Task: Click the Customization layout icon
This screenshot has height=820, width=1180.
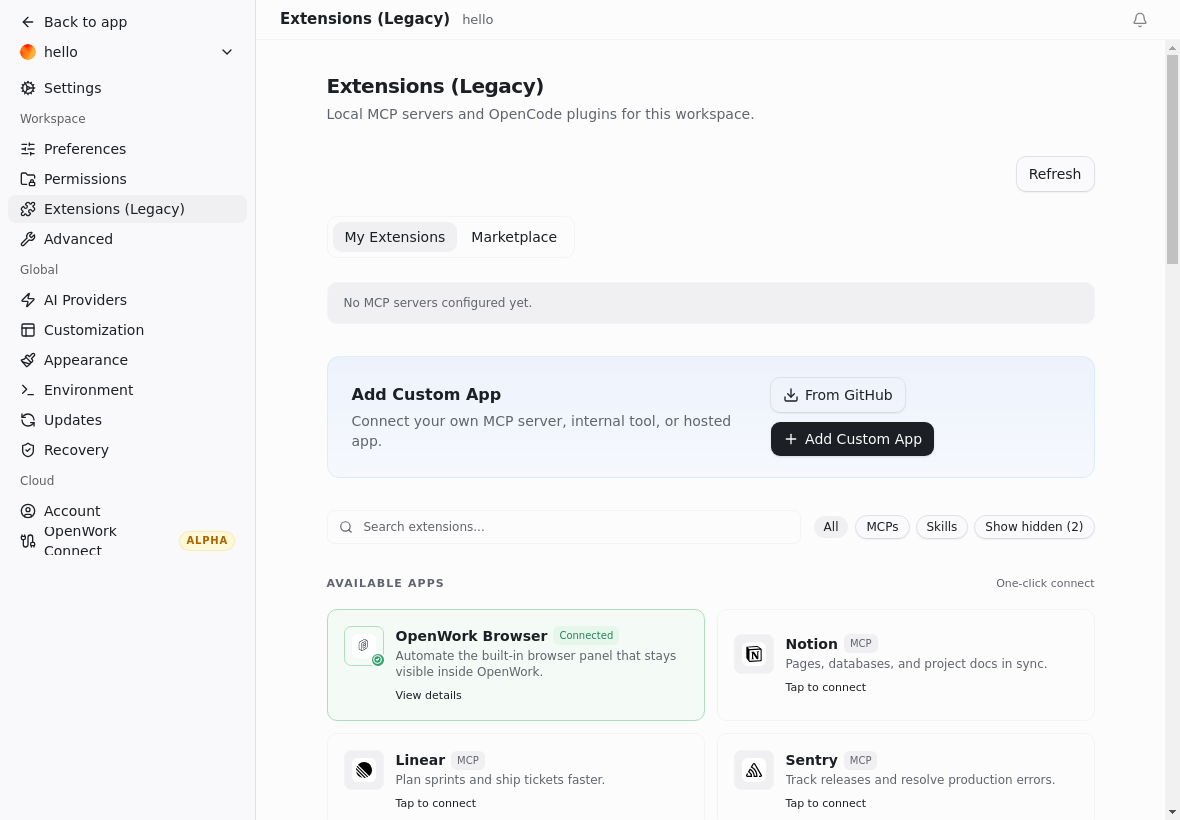Action: tap(28, 330)
